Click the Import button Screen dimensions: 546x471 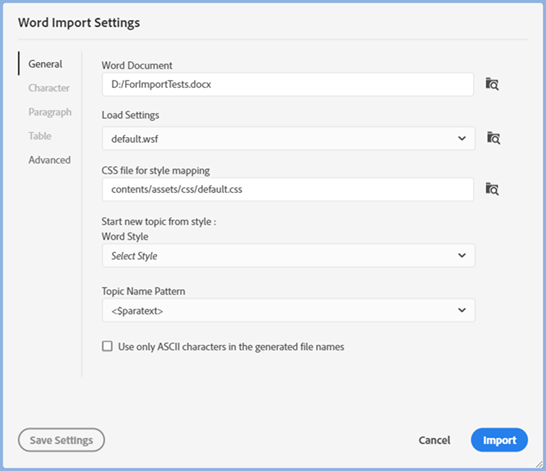pyautogui.click(x=499, y=440)
